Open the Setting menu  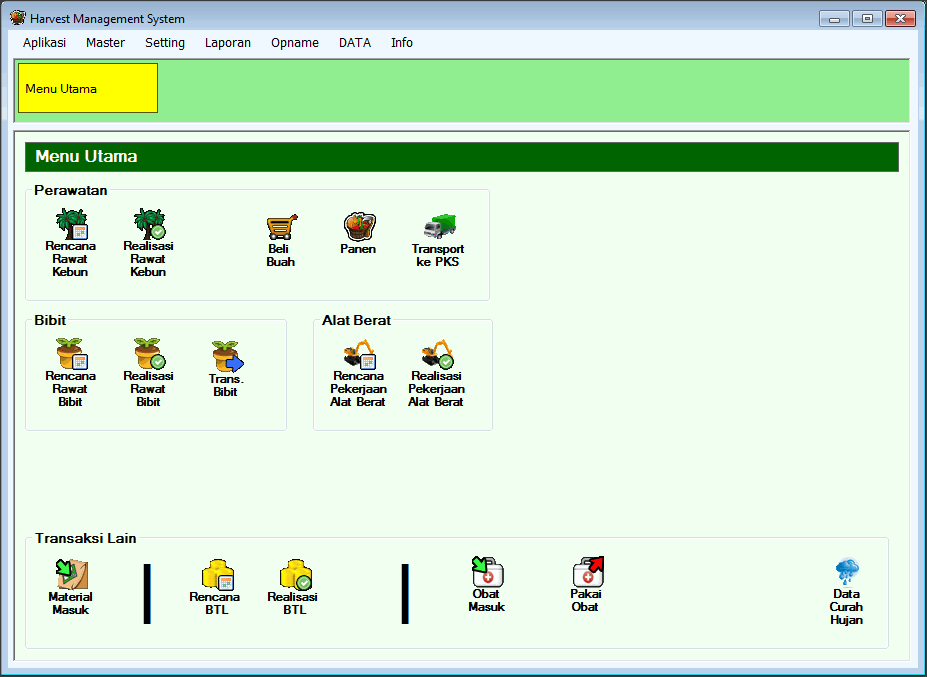coord(165,43)
